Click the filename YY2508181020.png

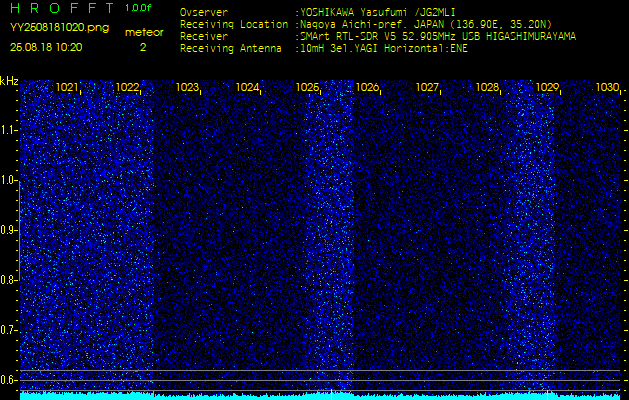click(59, 28)
